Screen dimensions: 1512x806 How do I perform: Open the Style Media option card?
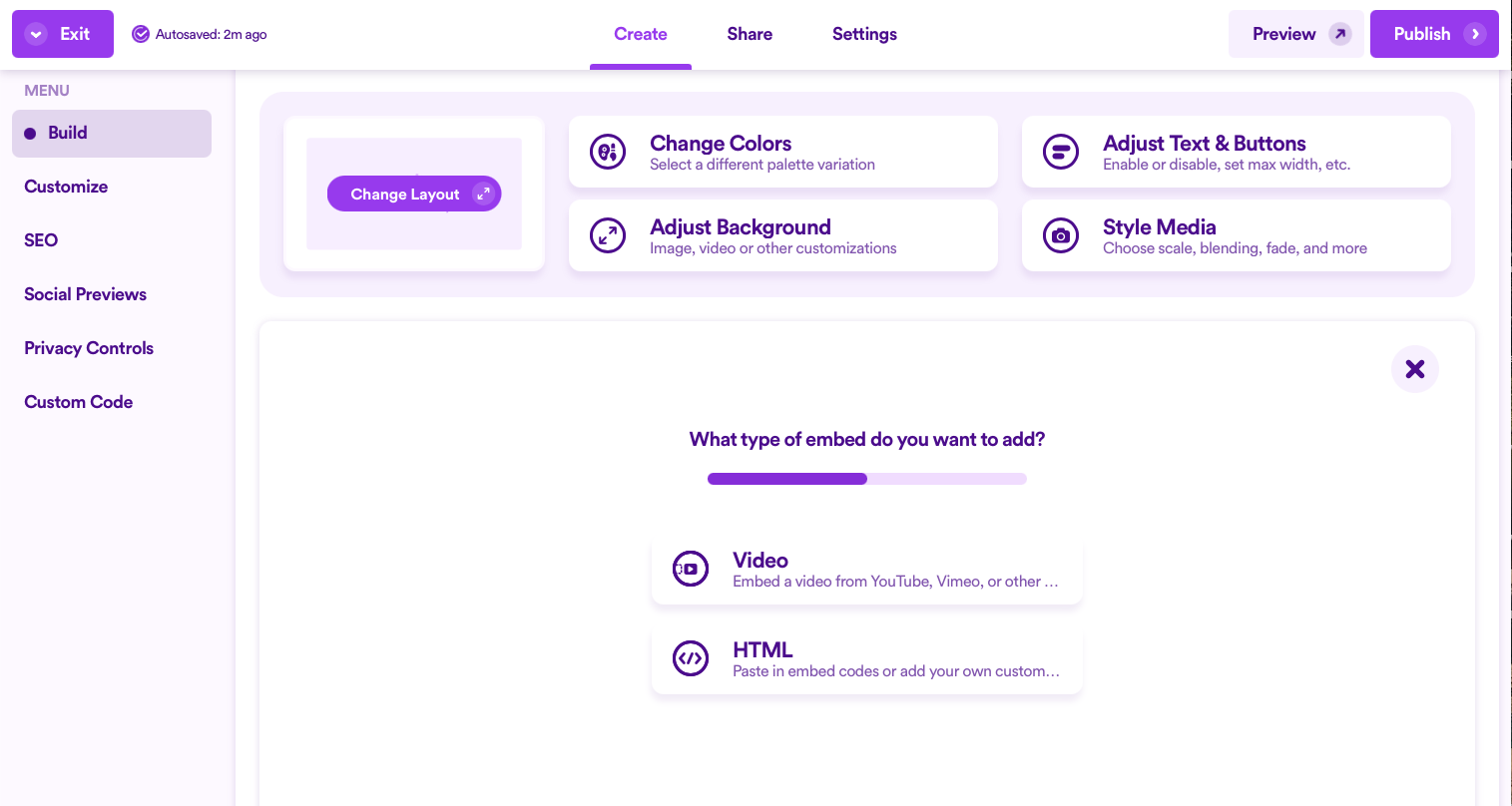click(1237, 235)
